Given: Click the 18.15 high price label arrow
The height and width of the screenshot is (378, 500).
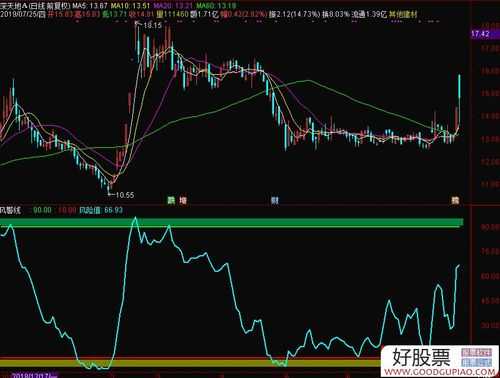Looking at the screenshot, I should point(148,25).
